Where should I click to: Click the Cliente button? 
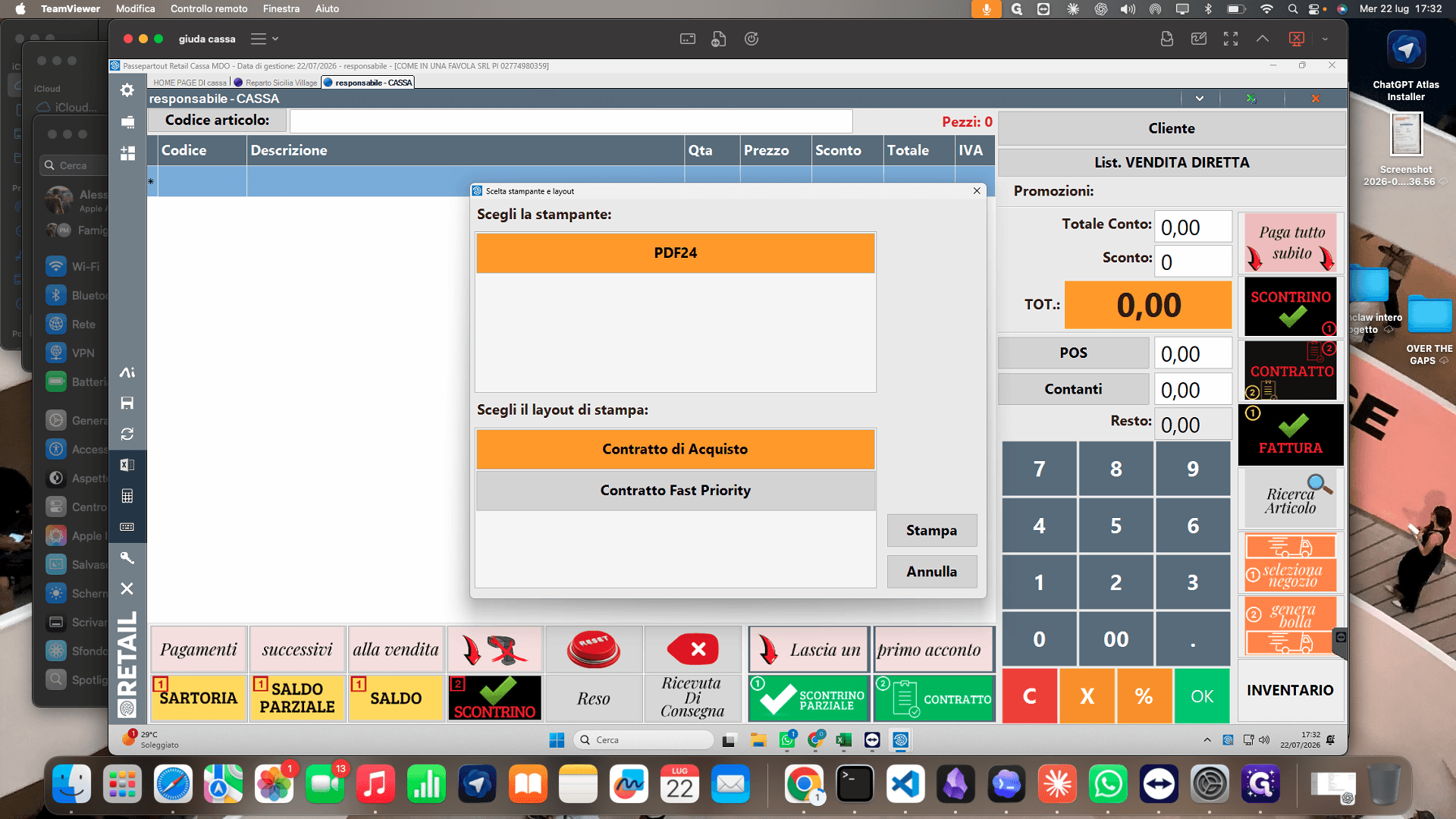point(1172,128)
